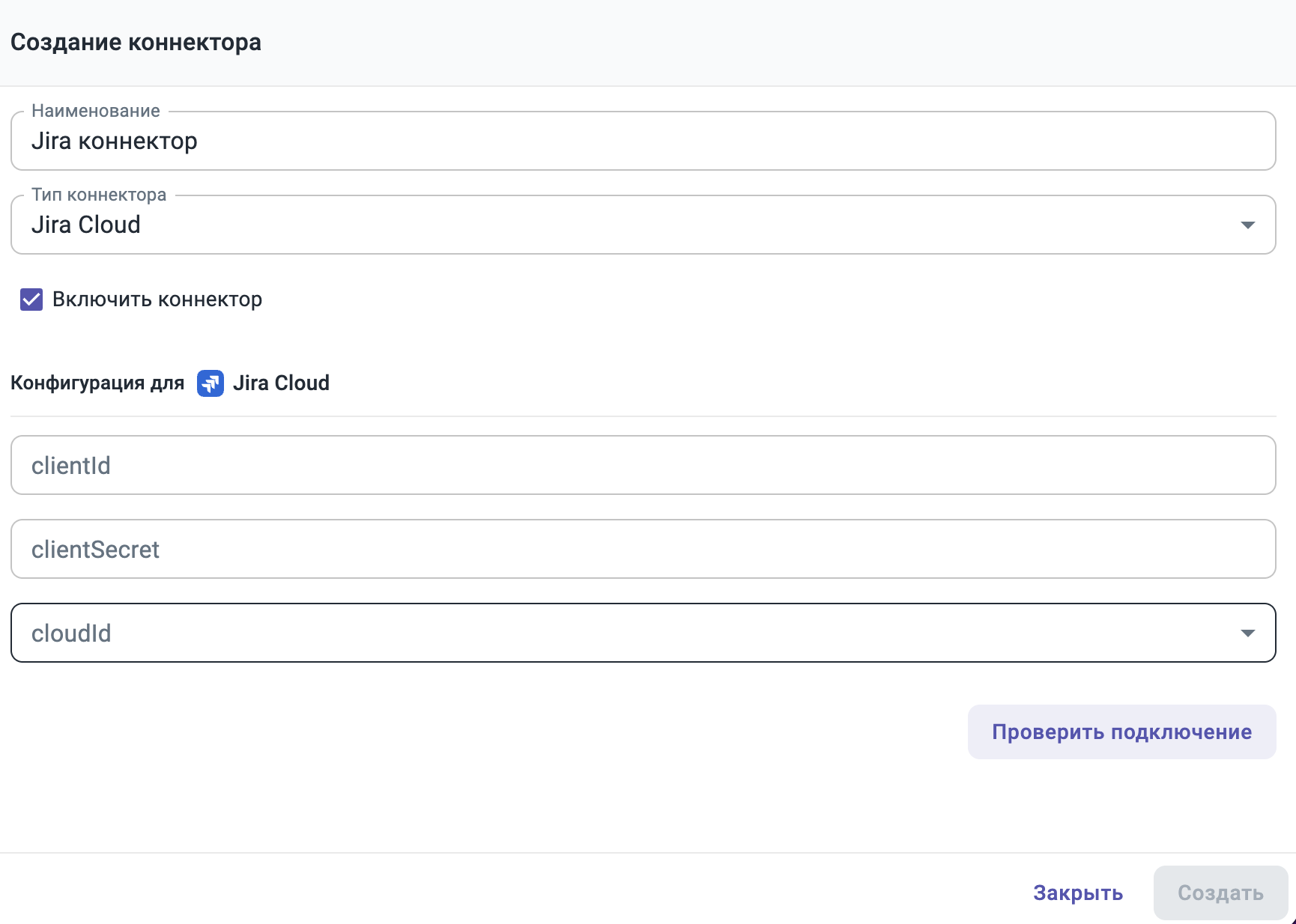This screenshot has width=1296, height=924.
Task: Click the 'Тип коннектора' floating field label
Action: [x=99, y=195]
